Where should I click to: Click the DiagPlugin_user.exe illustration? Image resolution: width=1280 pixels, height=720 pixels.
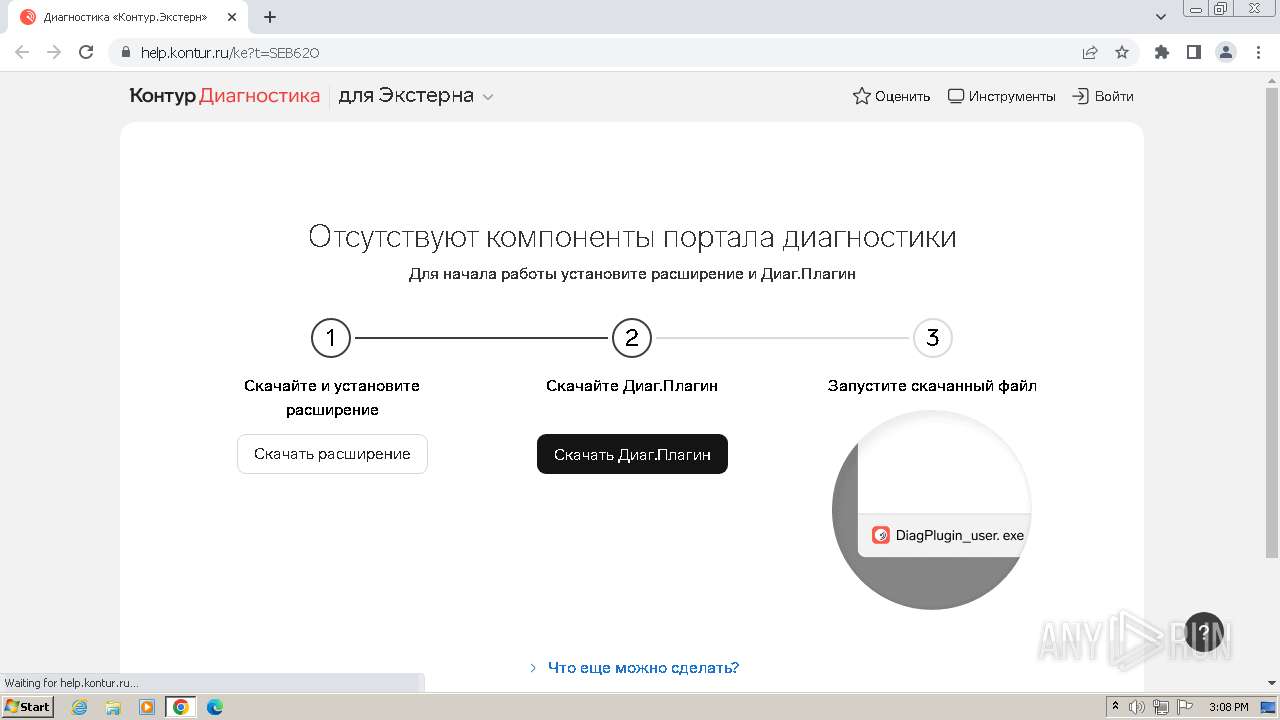coord(932,510)
